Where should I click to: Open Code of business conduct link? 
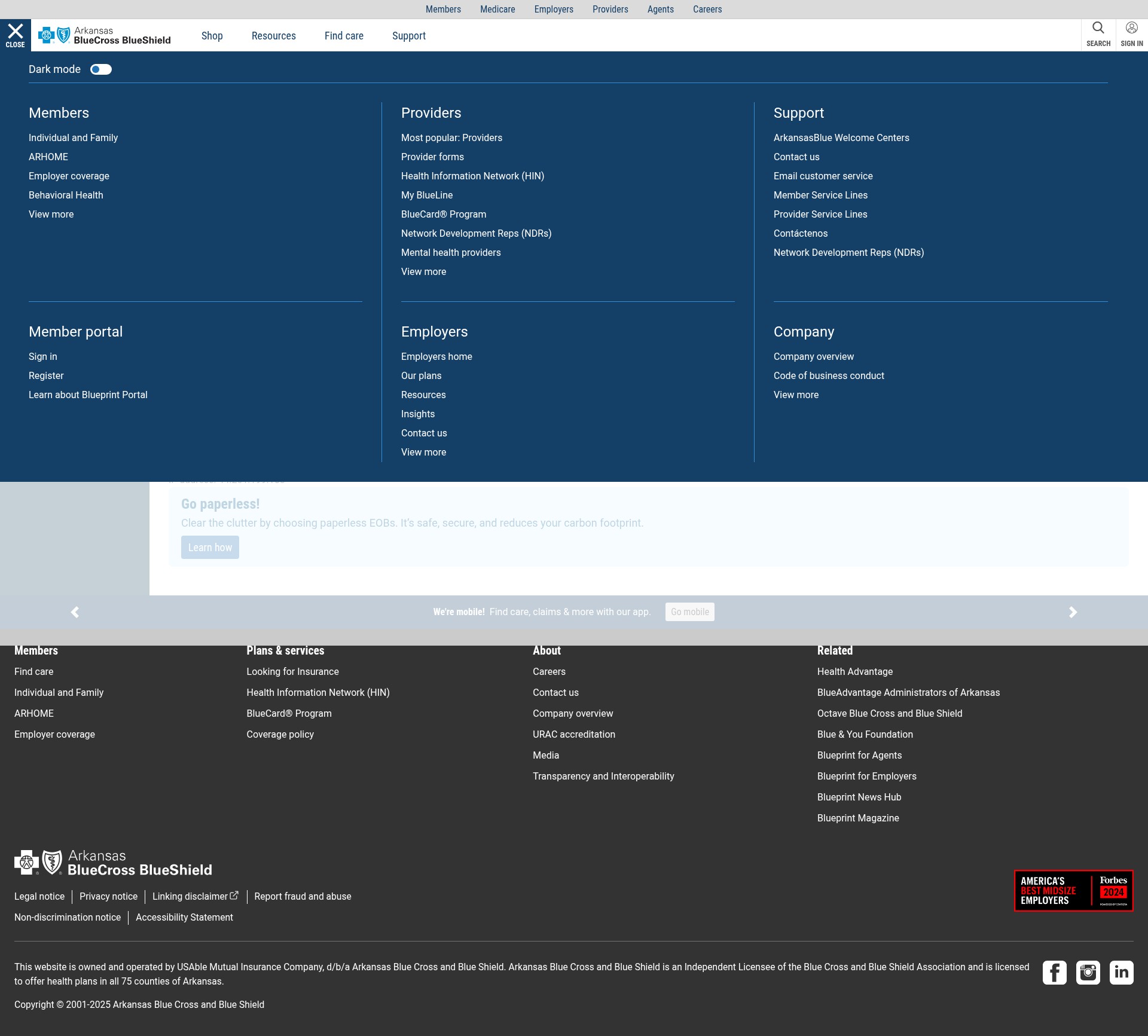(829, 376)
